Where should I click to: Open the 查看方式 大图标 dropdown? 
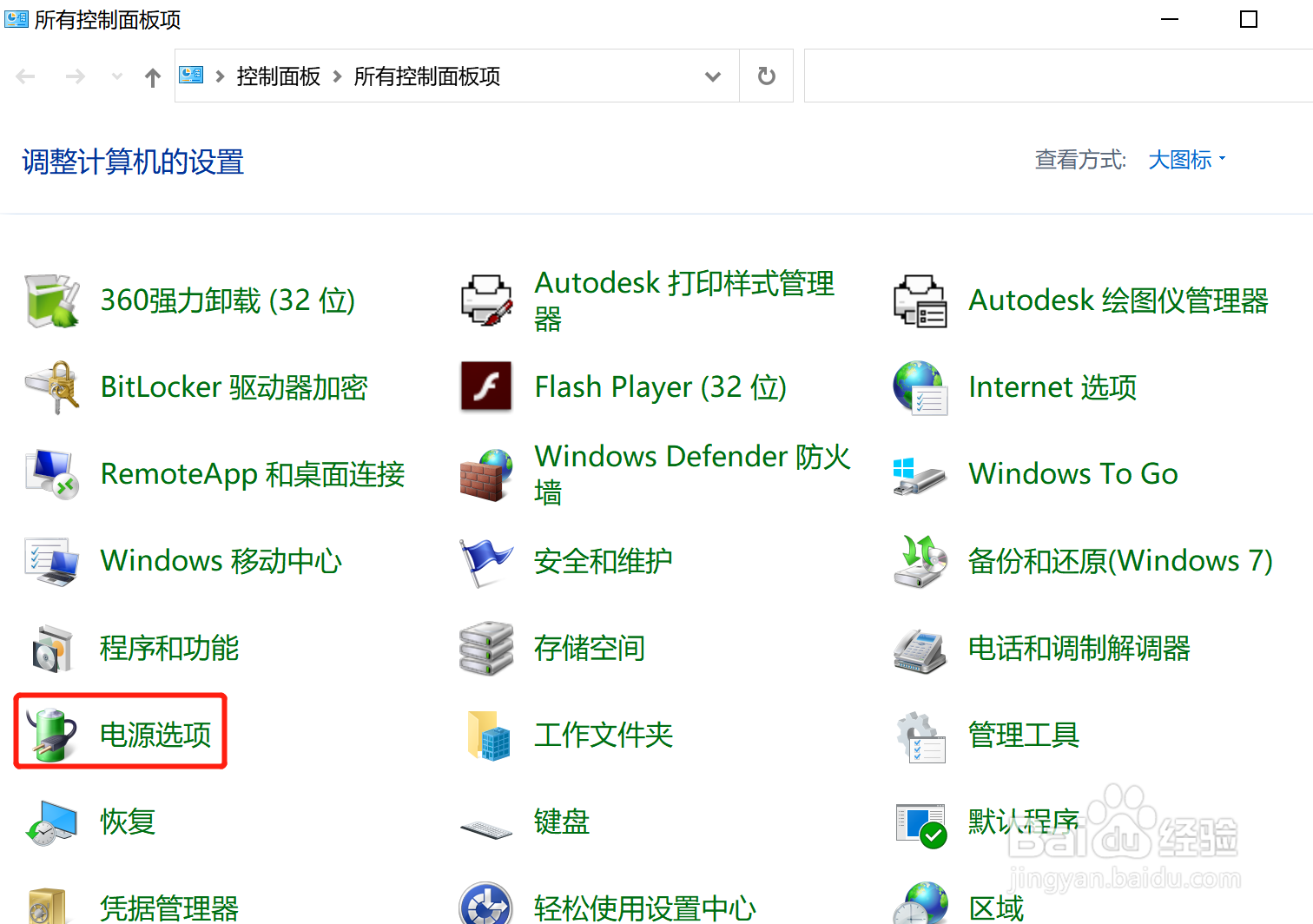pos(1186,160)
